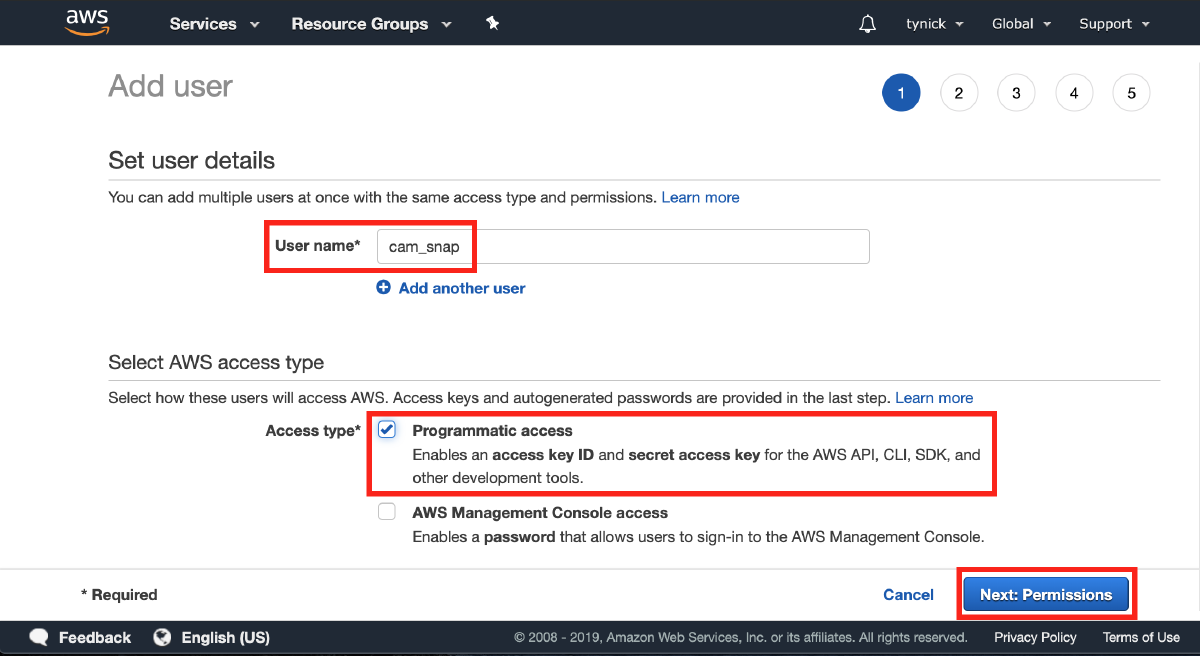The height and width of the screenshot is (656, 1200).
Task: Focus the User name input field
Action: 623,246
